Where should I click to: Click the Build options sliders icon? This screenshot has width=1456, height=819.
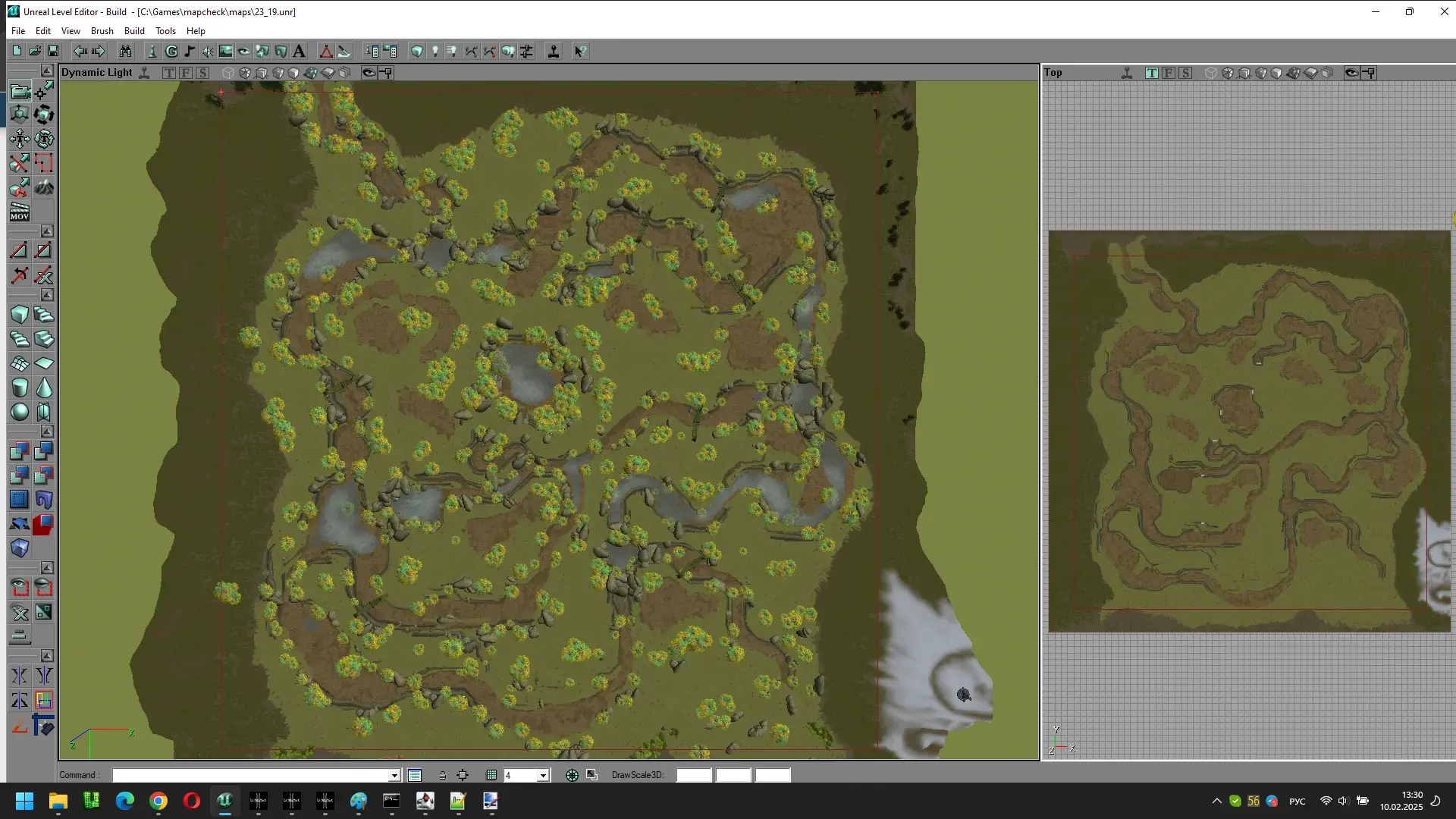[x=526, y=51]
